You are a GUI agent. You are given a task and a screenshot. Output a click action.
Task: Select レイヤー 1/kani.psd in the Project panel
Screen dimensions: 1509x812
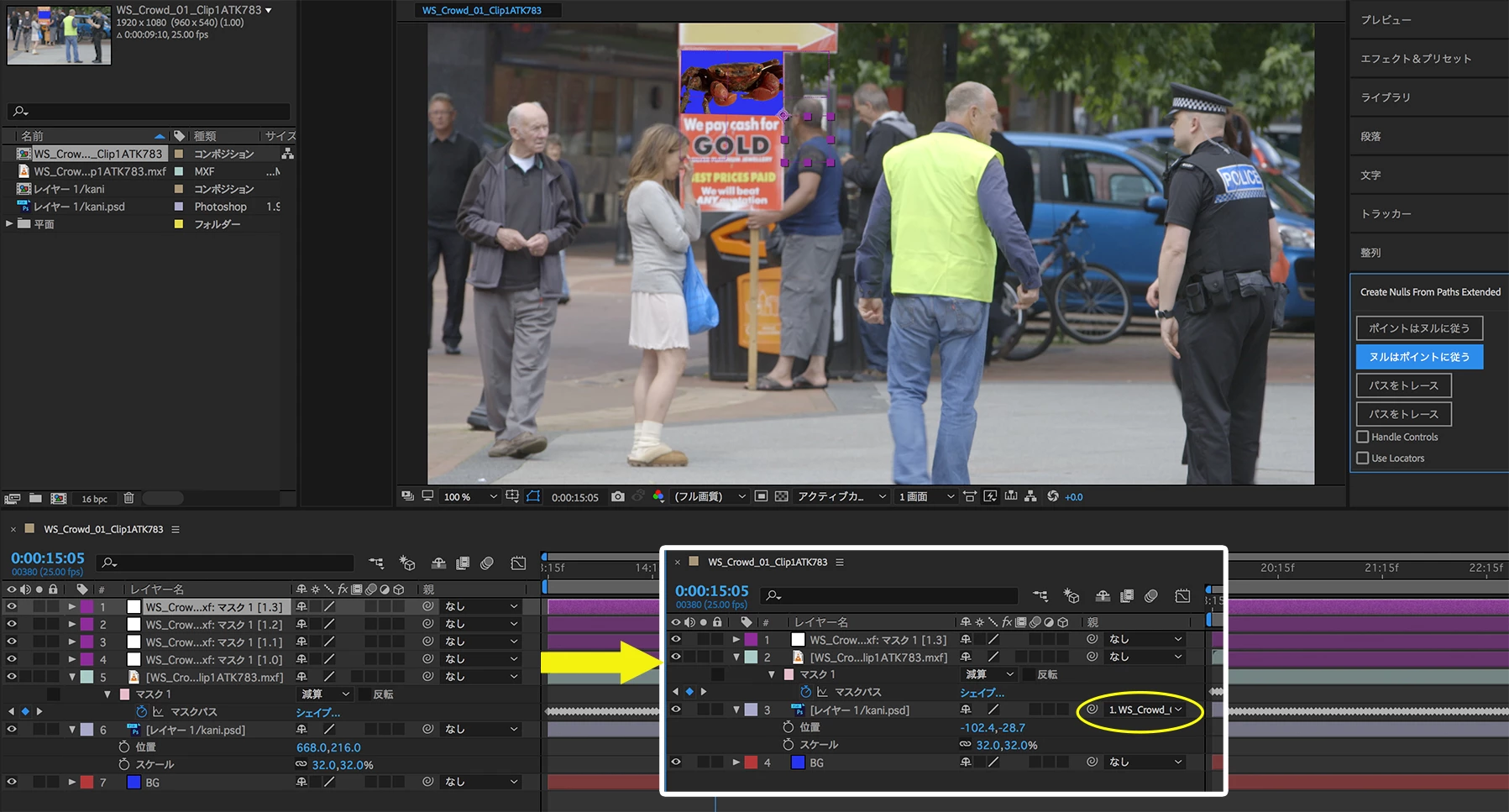[79, 207]
